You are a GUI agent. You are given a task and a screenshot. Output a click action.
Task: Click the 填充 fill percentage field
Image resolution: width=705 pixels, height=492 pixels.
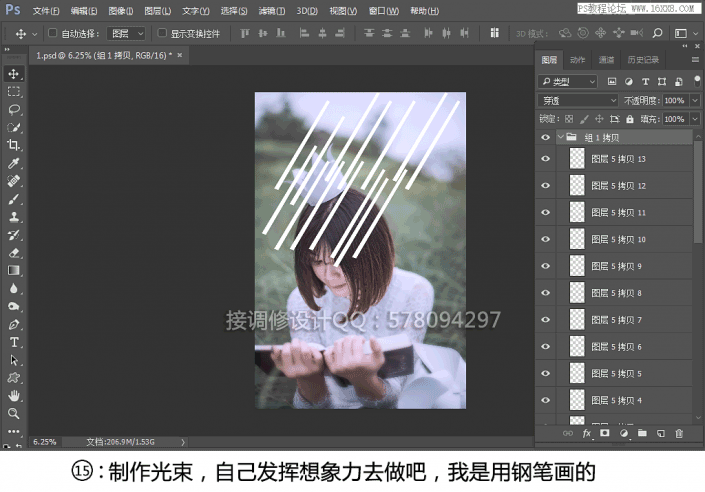click(x=673, y=119)
